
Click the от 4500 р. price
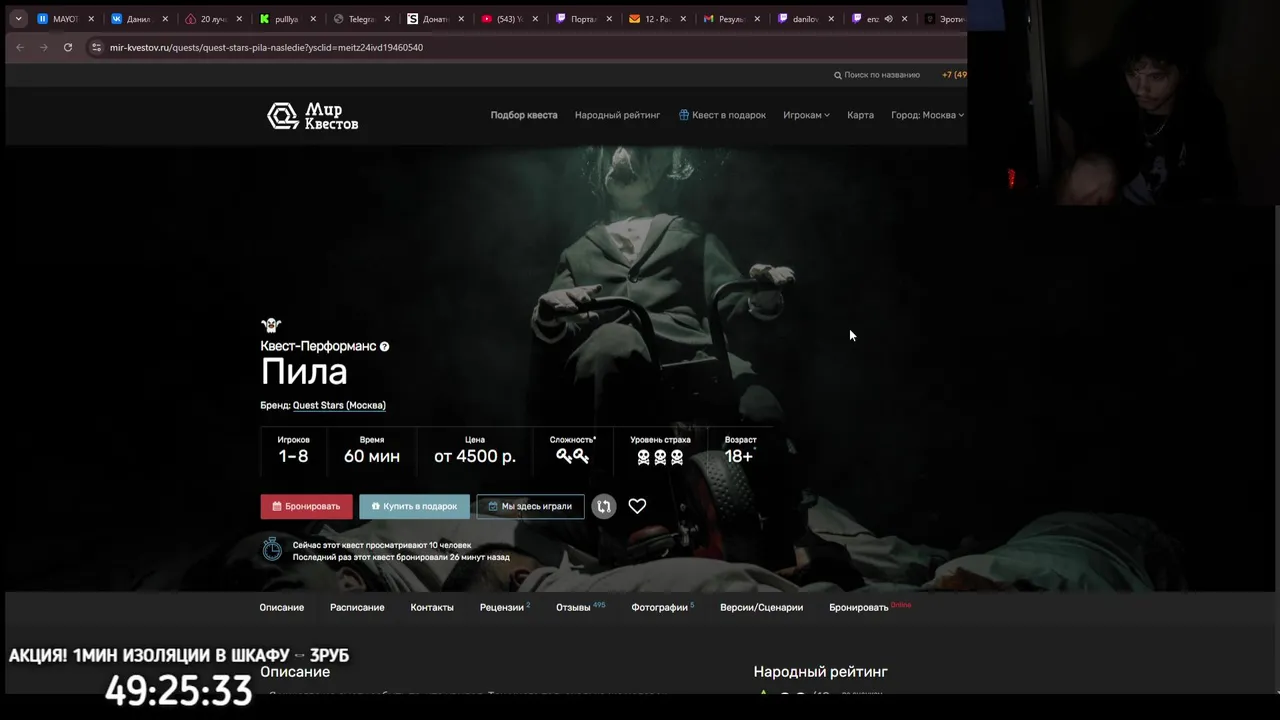[475, 456]
